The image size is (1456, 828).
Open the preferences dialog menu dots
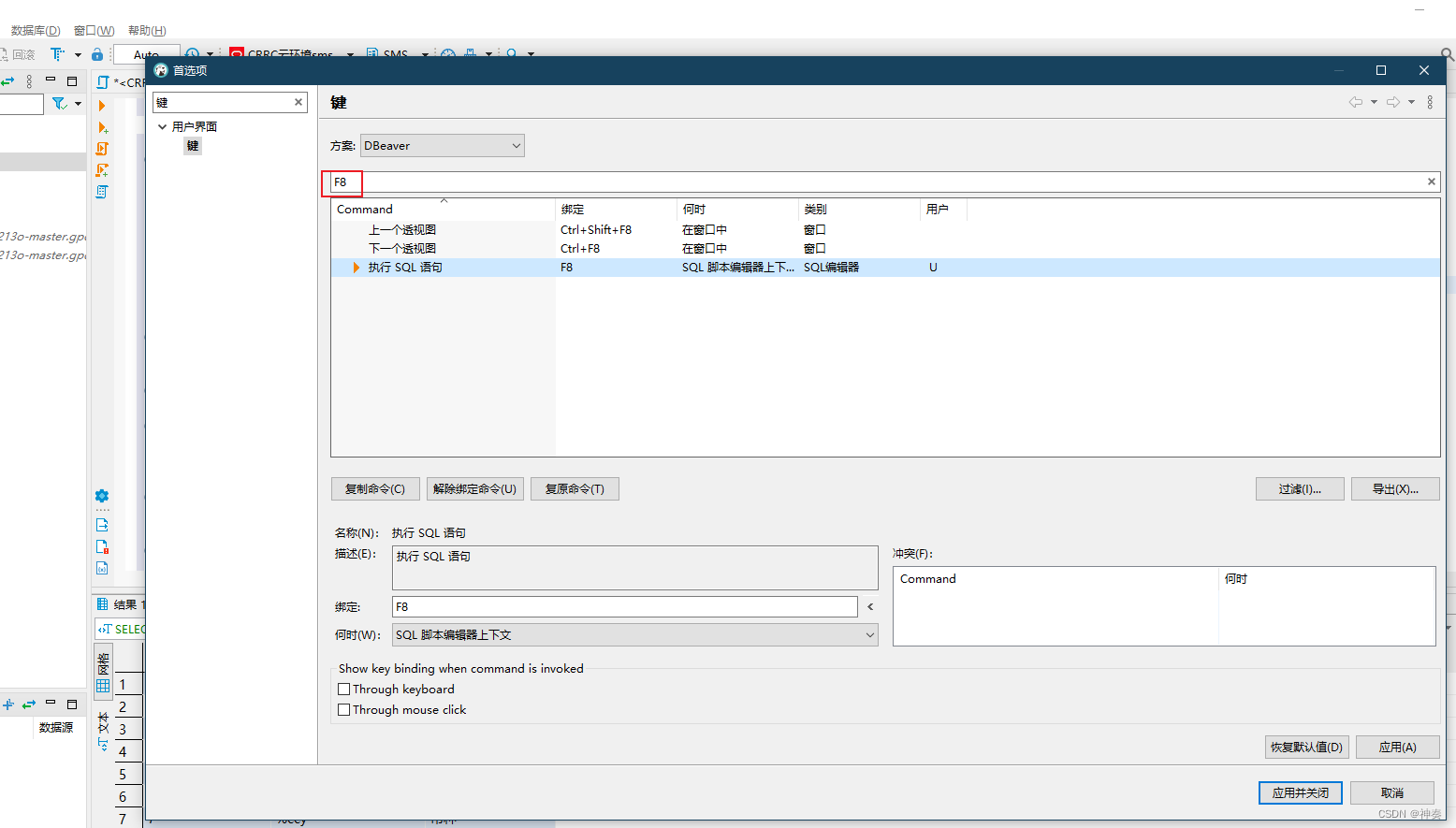(1430, 102)
